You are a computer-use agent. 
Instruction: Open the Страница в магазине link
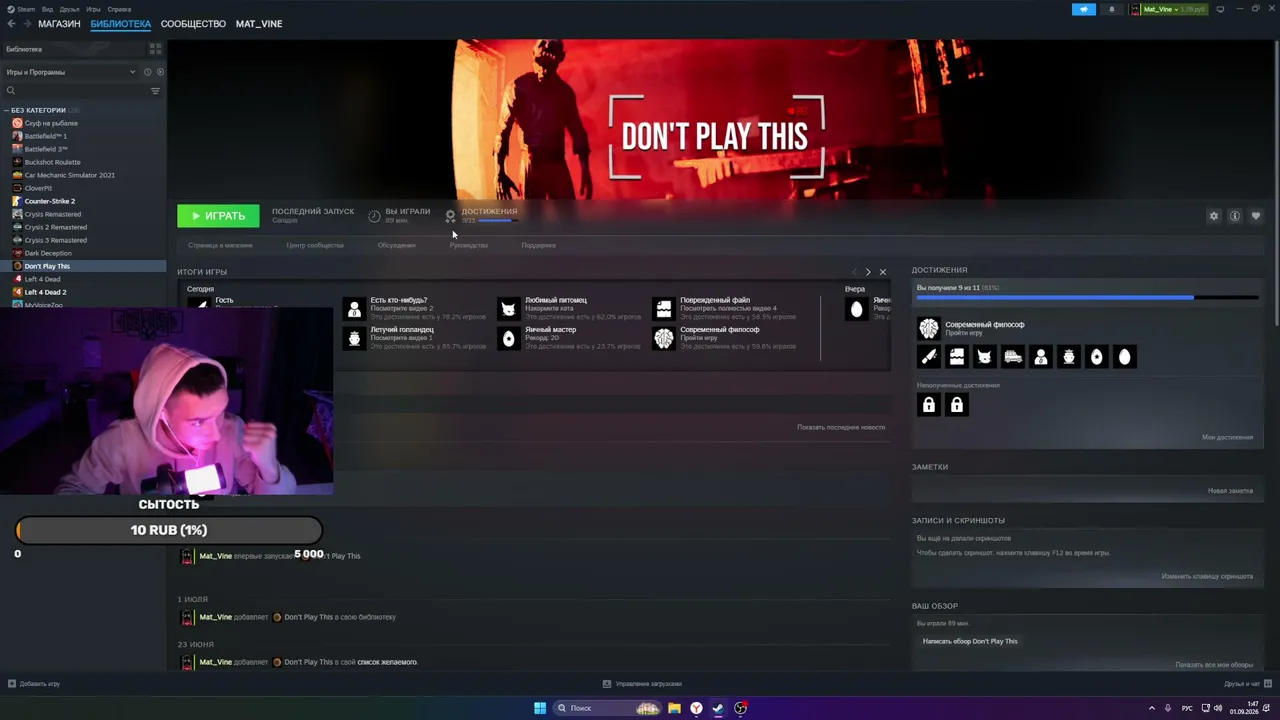tap(220, 245)
